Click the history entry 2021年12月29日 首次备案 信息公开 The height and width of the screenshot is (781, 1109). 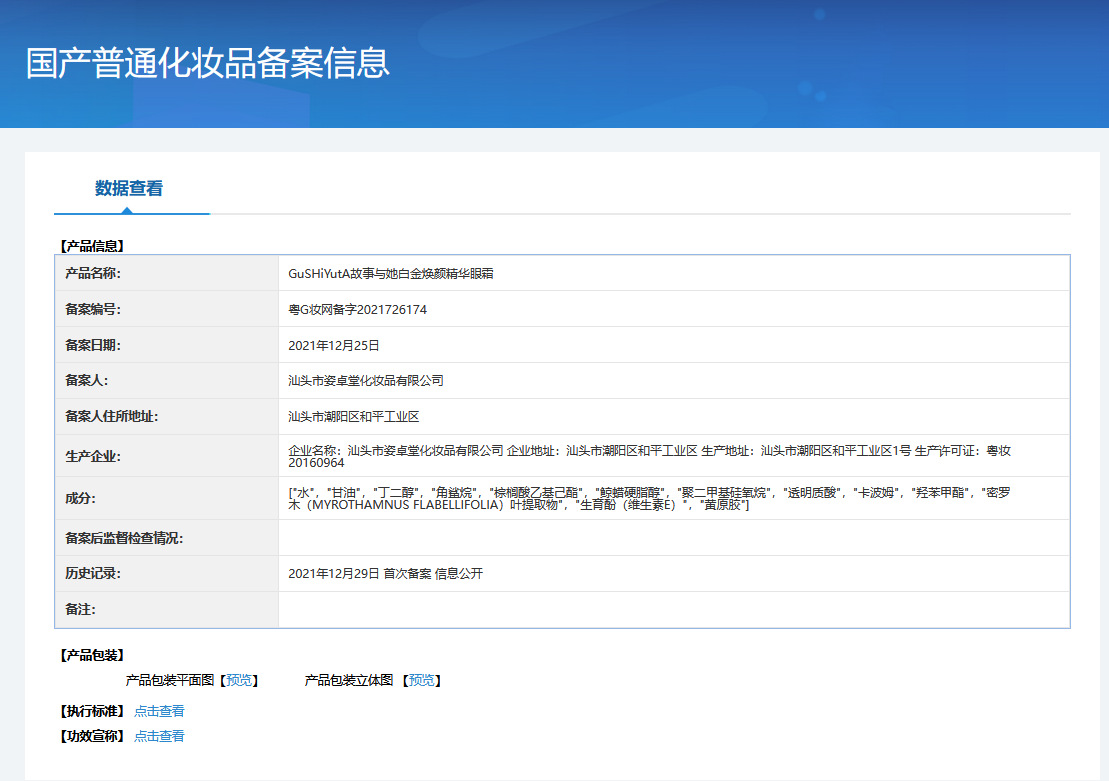coord(385,574)
